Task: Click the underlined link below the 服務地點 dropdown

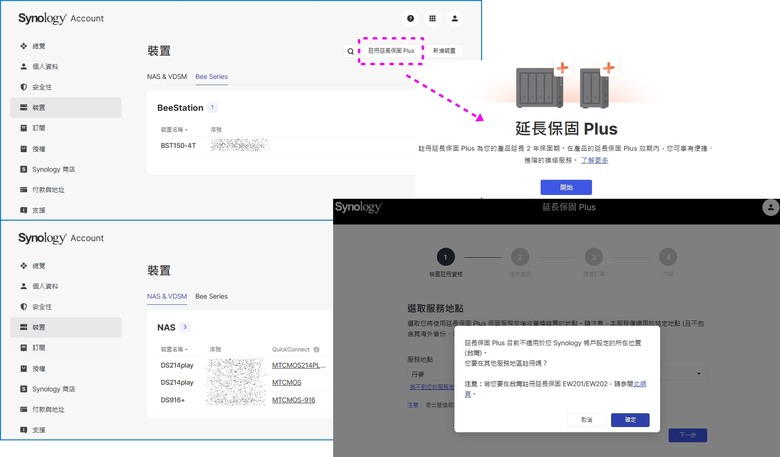Action: pyautogui.click(x=431, y=387)
